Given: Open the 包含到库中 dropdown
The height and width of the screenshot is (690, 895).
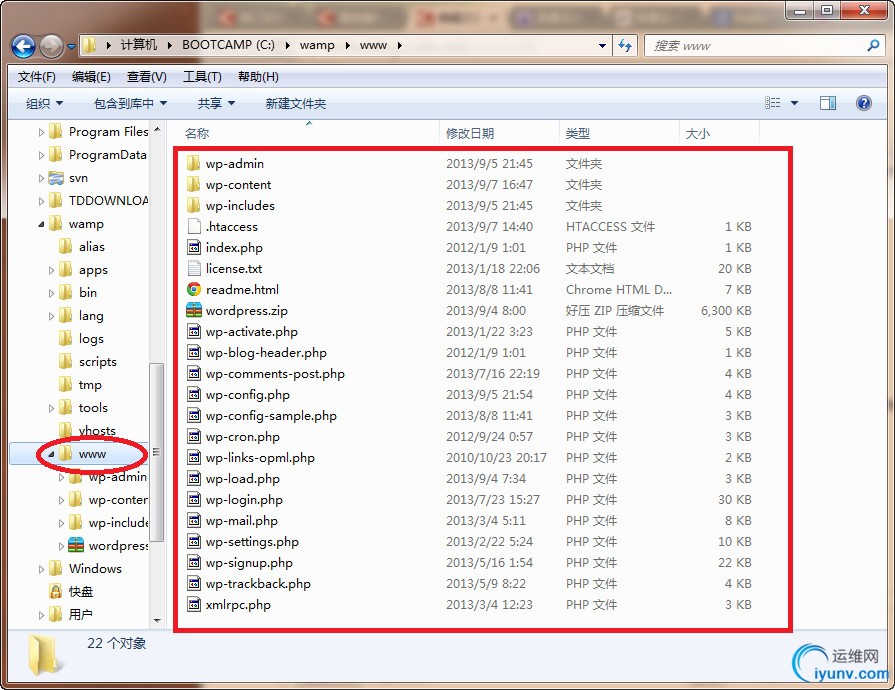Looking at the screenshot, I should (130, 103).
